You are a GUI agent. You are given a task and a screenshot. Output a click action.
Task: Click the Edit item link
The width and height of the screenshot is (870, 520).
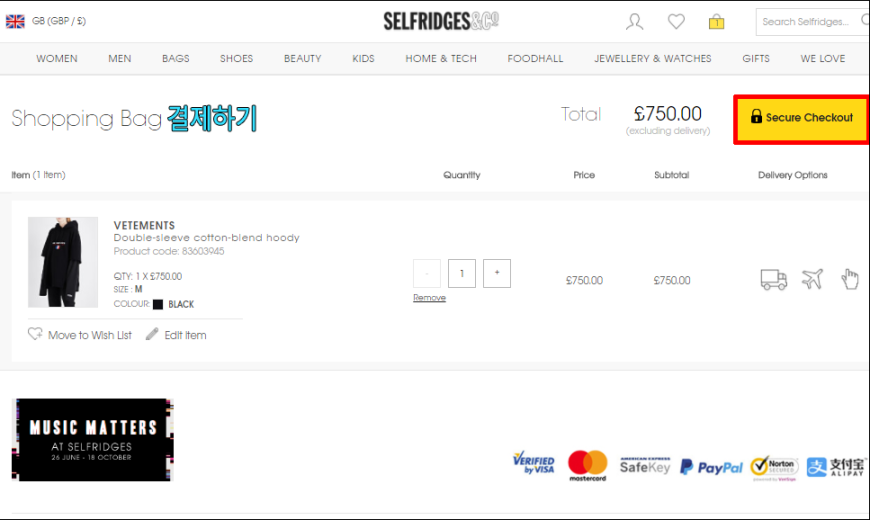(x=185, y=335)
